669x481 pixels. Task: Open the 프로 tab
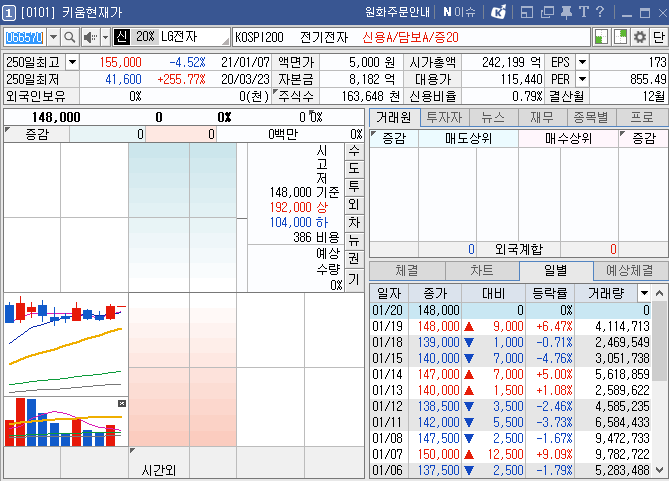(642, 117)
